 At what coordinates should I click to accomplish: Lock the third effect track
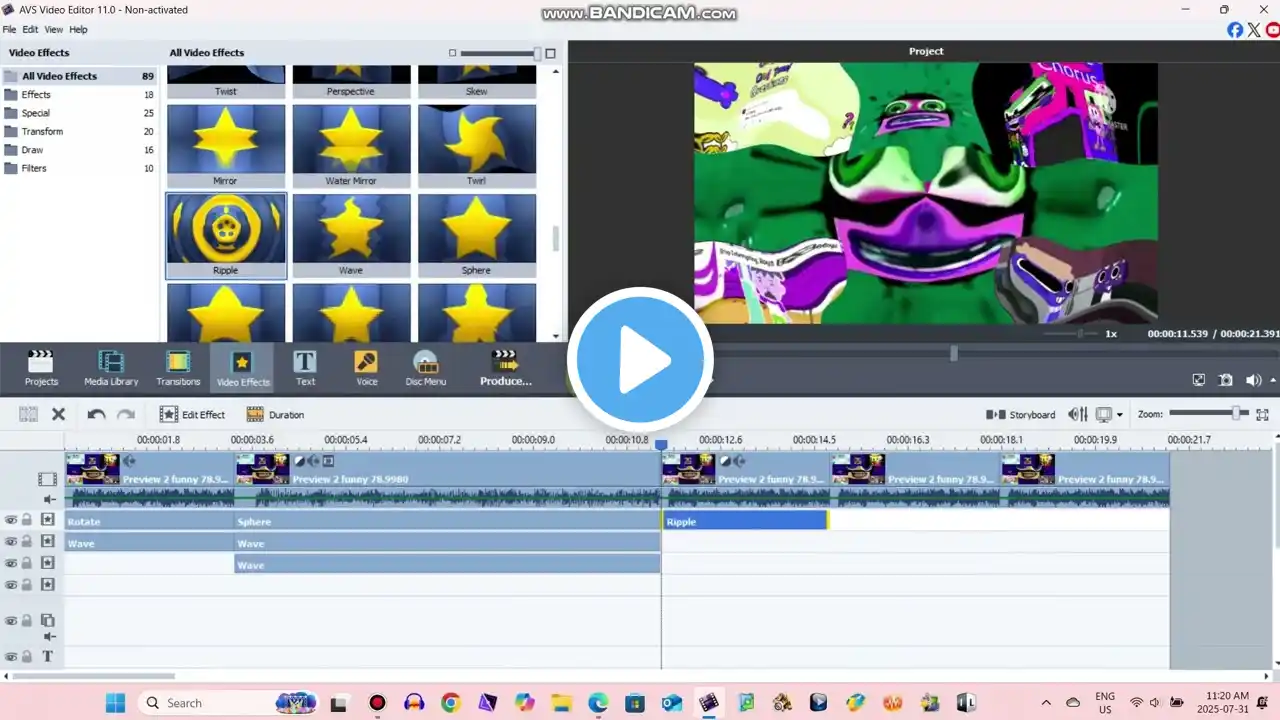(27, 563)
